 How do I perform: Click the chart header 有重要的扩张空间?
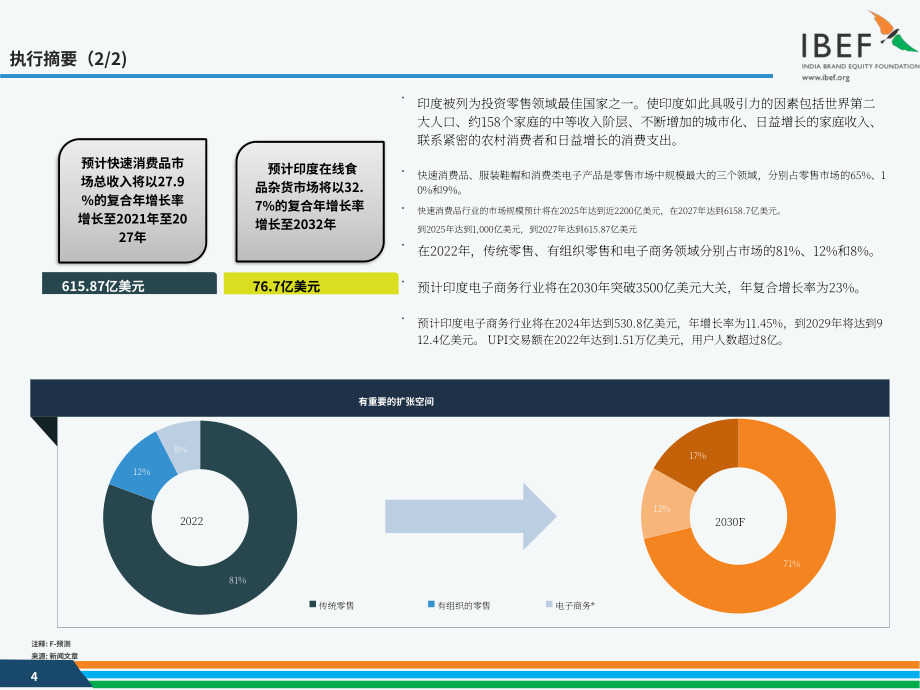tap(396, 401)
